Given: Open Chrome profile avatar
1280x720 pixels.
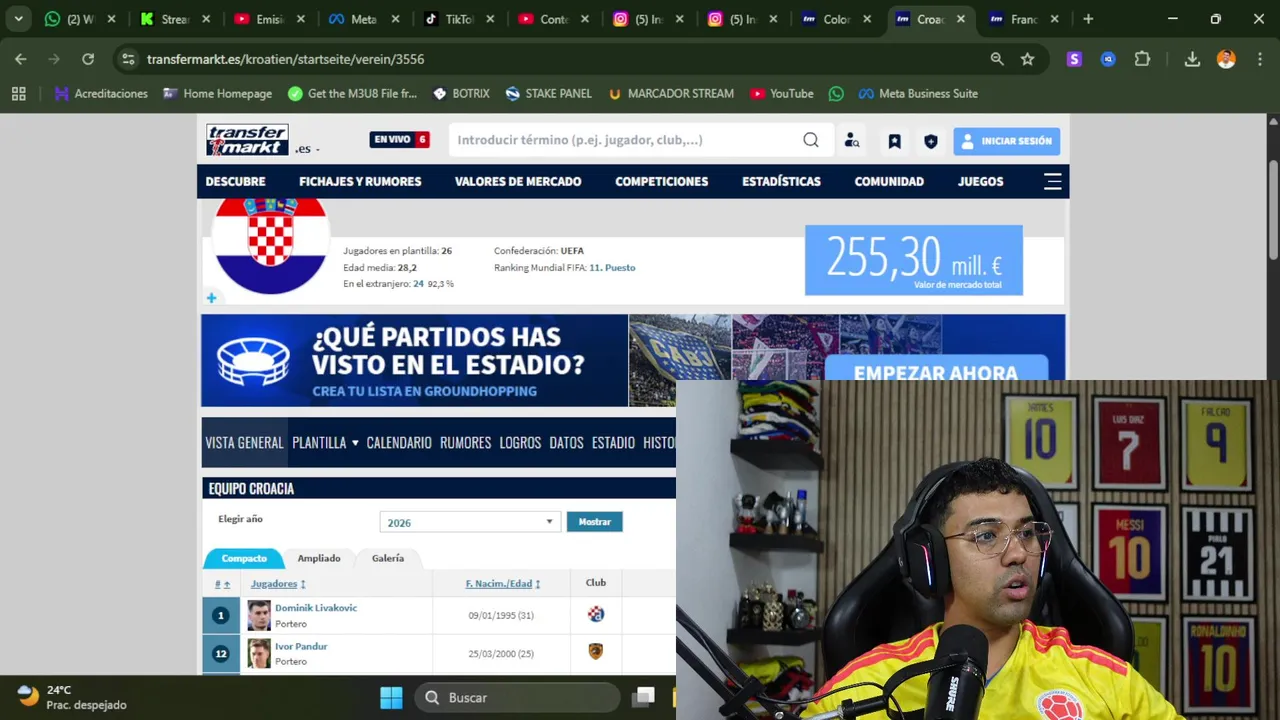Looking at the screenshot, I should (1226, 59).
